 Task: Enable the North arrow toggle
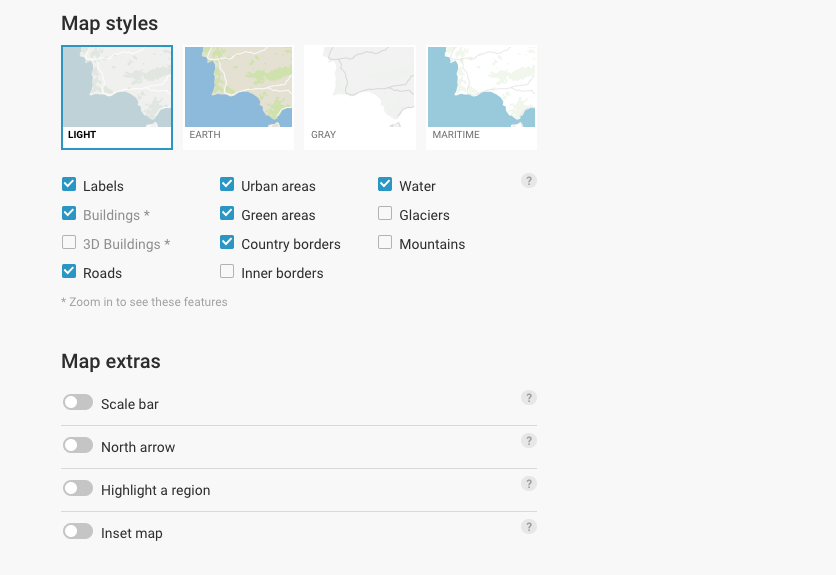pos(78,446)
